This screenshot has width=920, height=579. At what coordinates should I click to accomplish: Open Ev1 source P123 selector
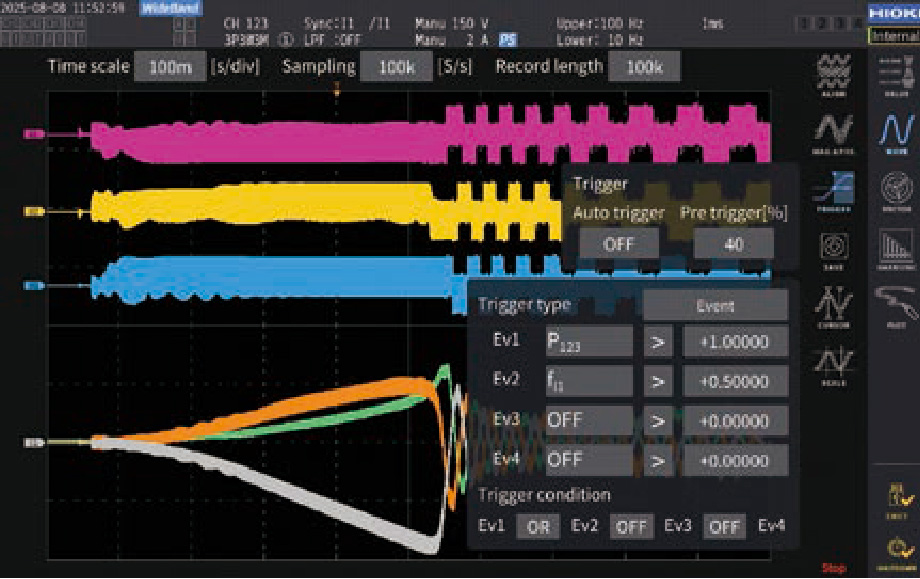[x=589, y=341]
